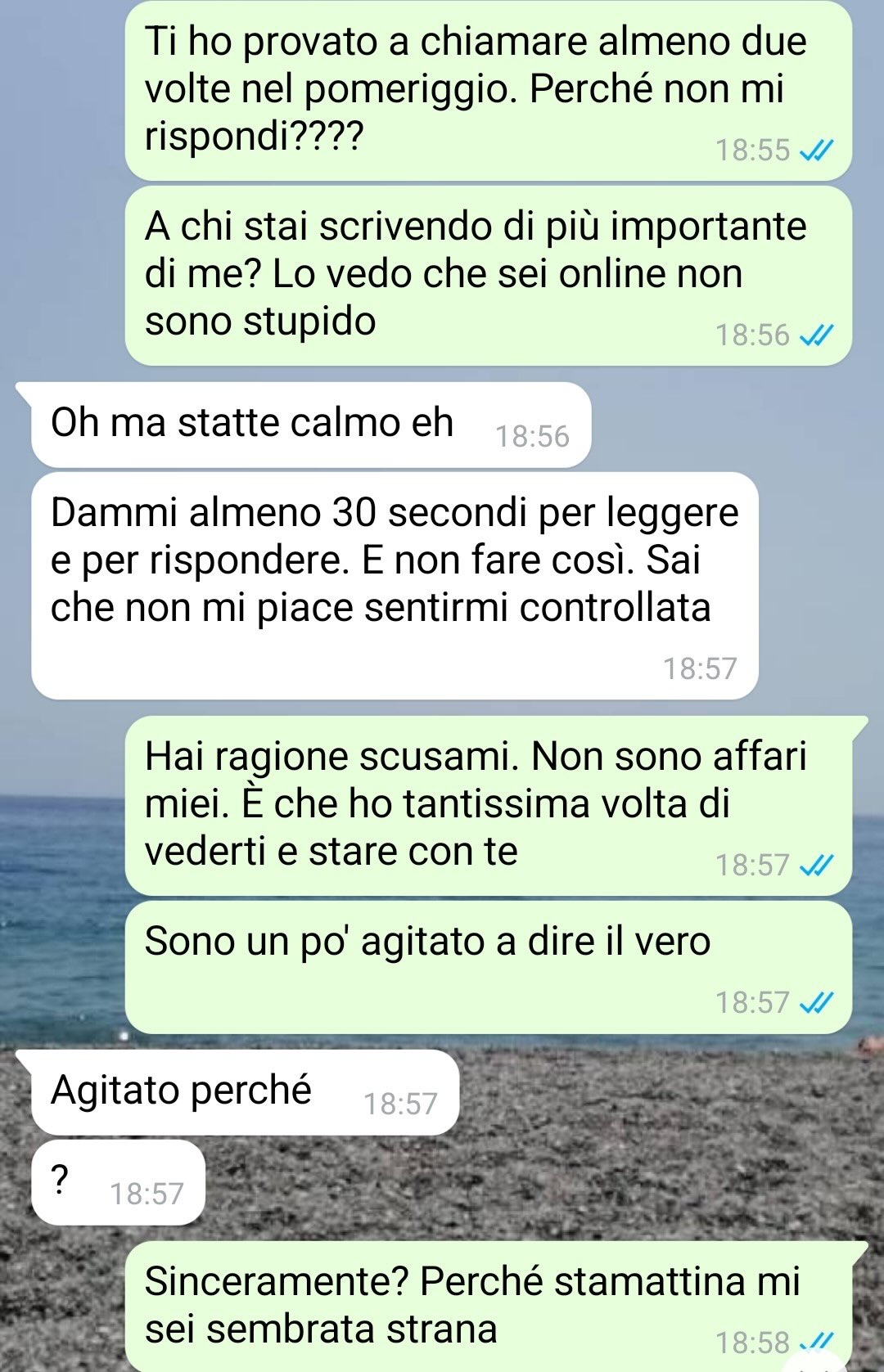Tap the single '?' received message bubble

[x=118, y=1182]
